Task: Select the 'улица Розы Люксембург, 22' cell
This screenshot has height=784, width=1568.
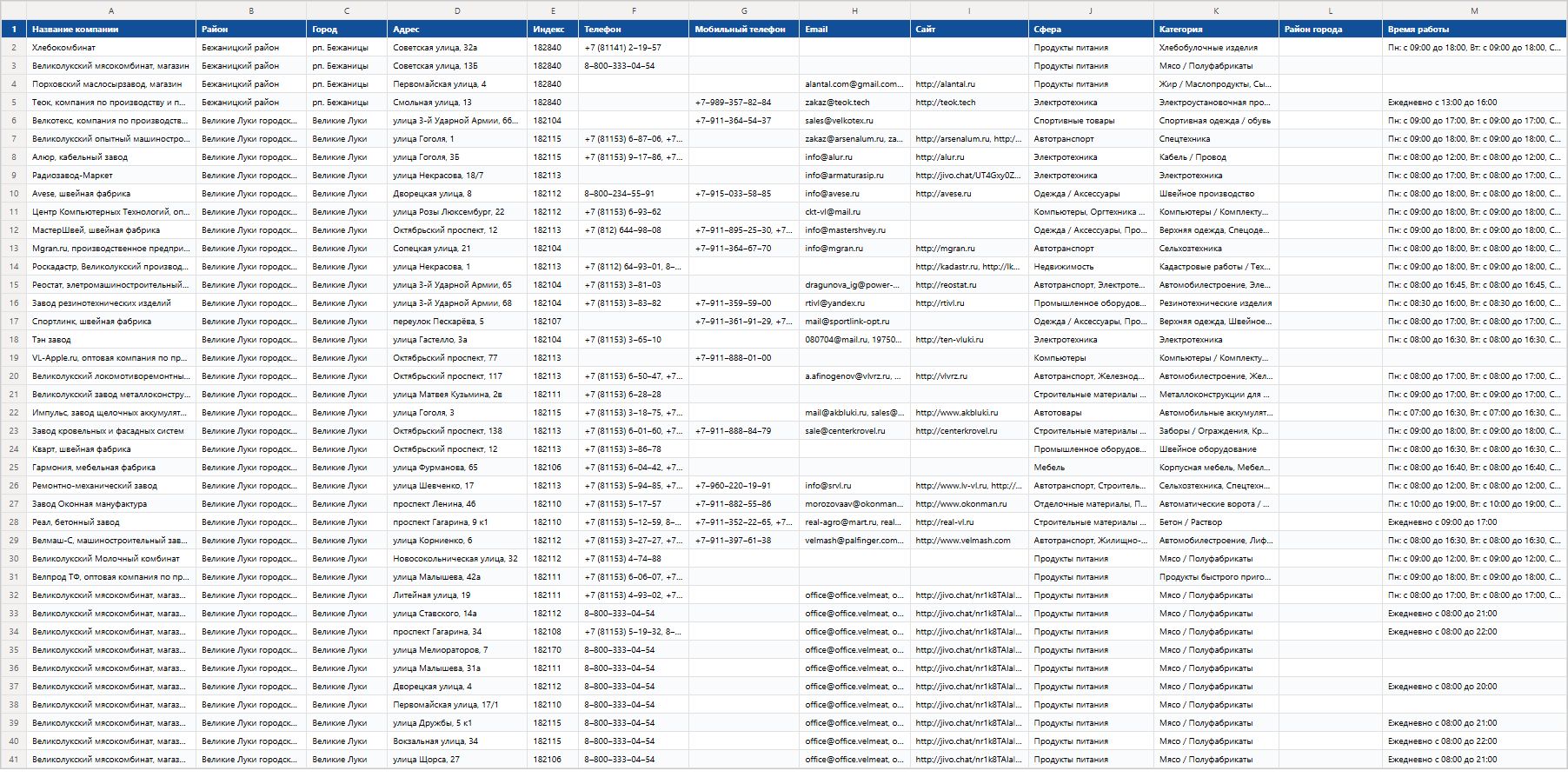Action: click(457, 212)
